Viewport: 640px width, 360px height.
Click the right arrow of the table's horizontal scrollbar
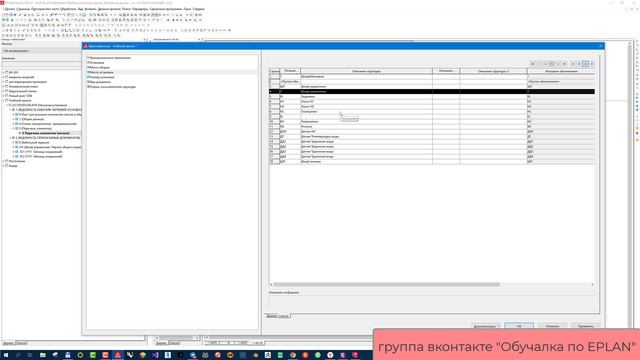pyautogui.click(x=592, y=284)
